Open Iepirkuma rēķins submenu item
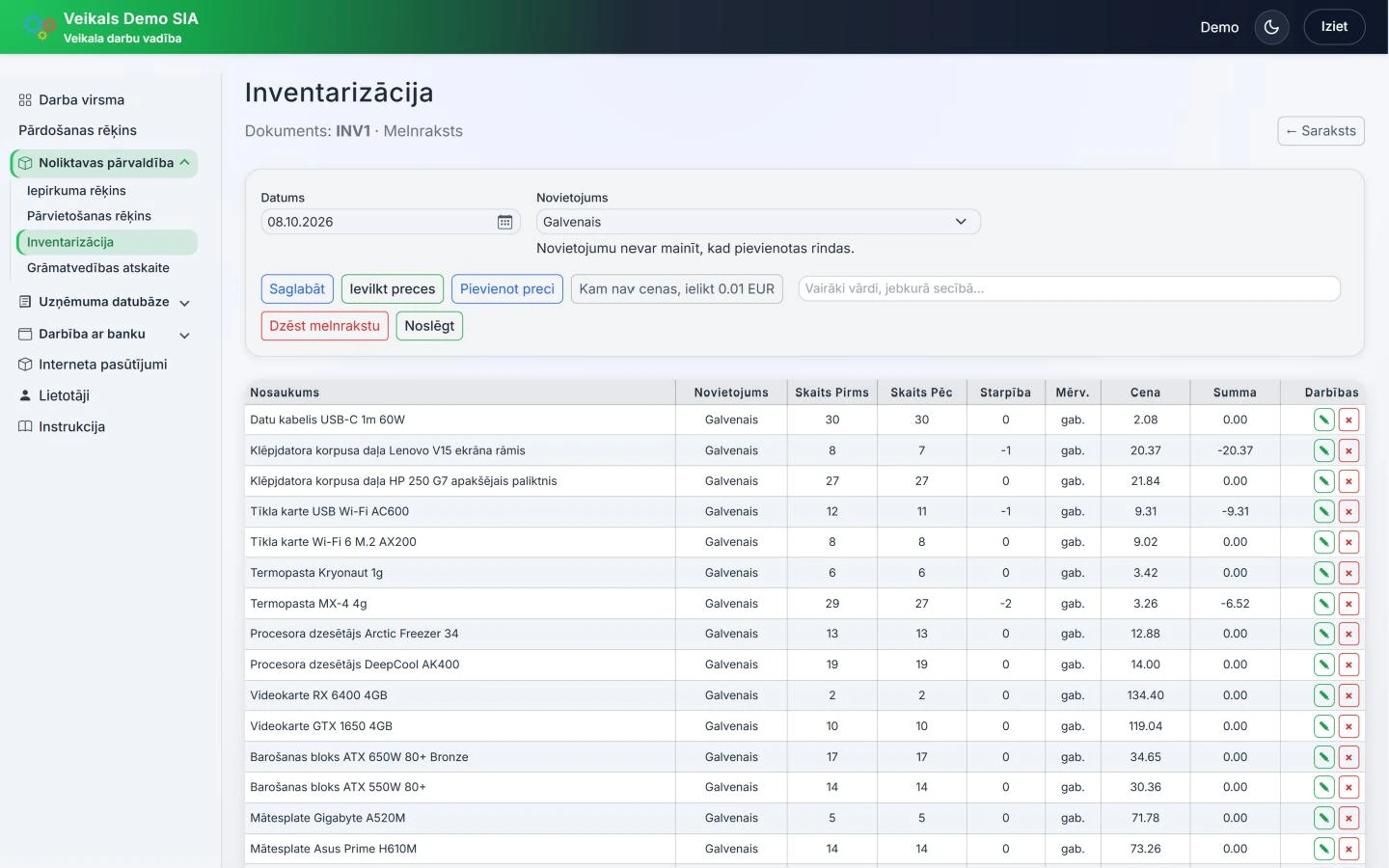Viewport: 1389px width, 868px height. coord(76,191)
